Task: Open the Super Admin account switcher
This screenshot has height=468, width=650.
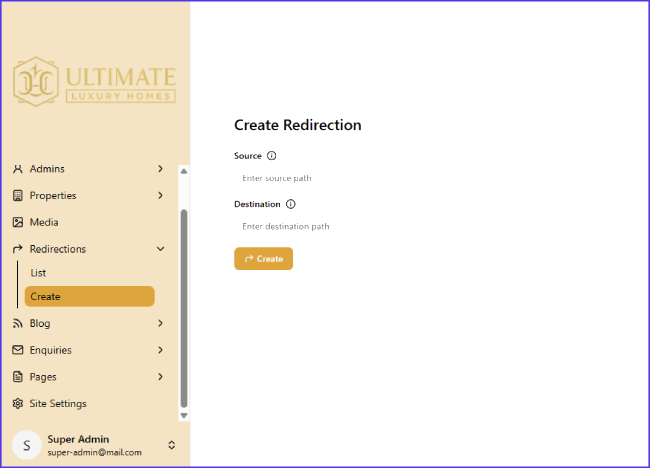Action: point(171,445)
